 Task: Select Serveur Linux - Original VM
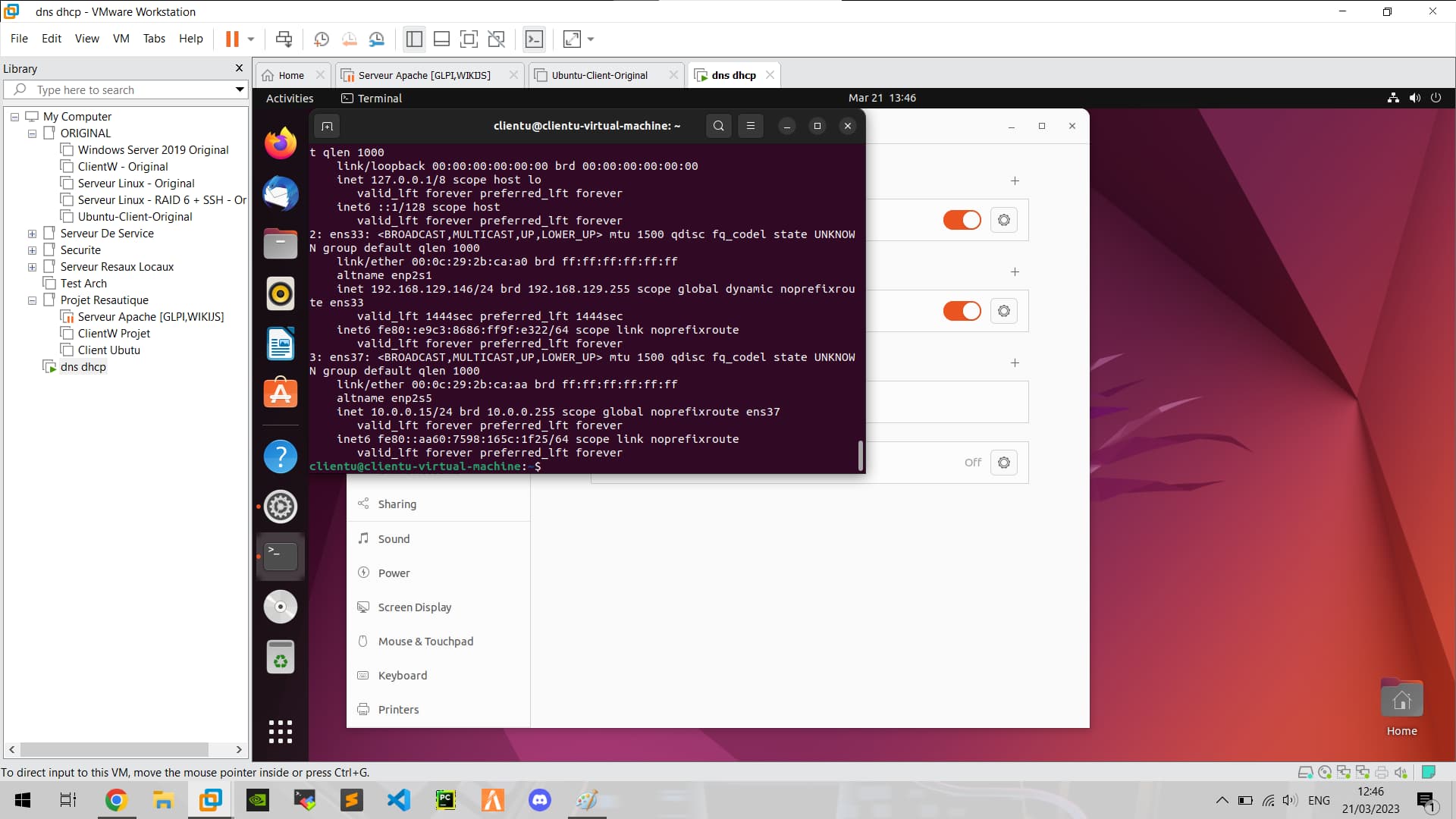coord(136,184)
